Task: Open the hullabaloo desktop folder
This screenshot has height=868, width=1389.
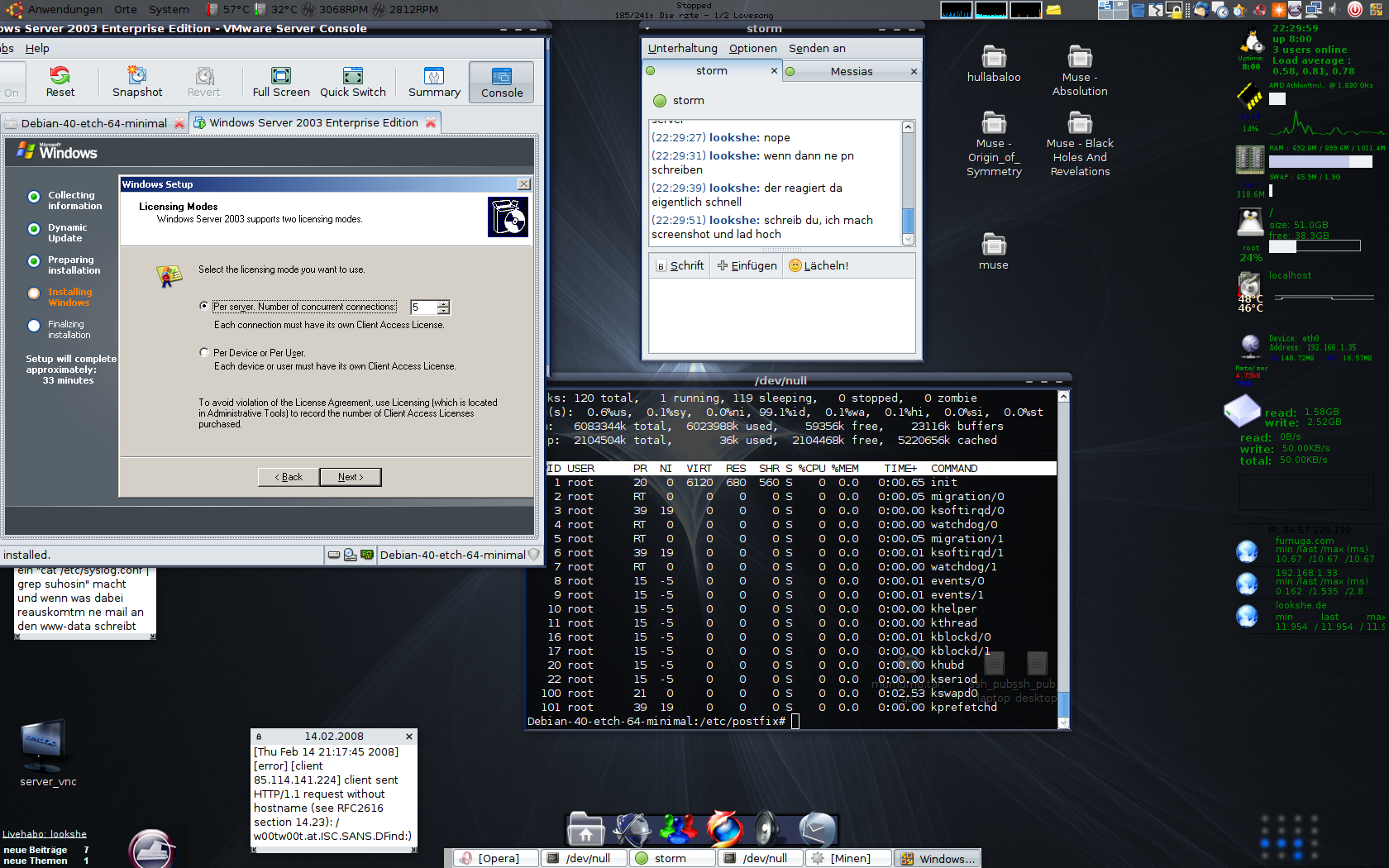Action: (994, 64)
